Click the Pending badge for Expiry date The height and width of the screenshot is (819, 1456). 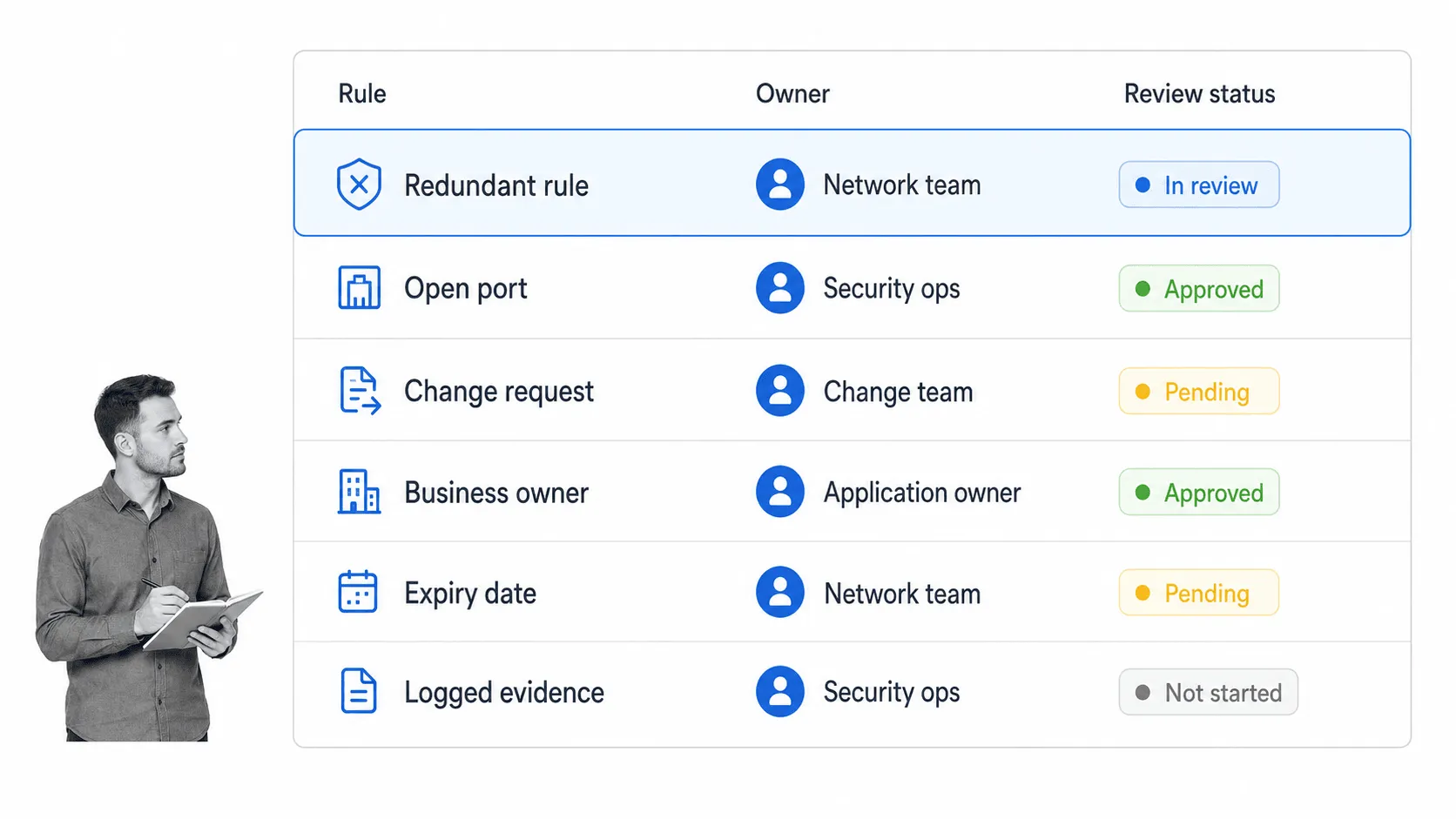point(1199,593)
